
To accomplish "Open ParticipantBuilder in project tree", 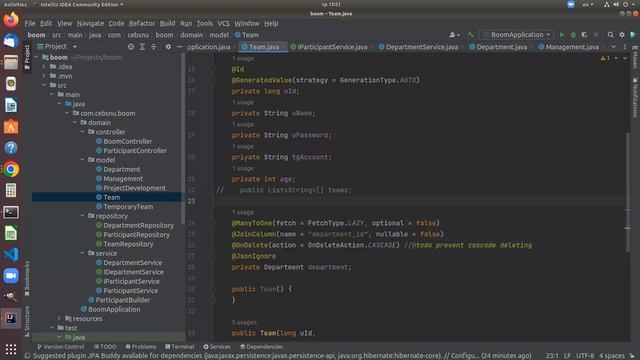I will [x=119, y=300].
